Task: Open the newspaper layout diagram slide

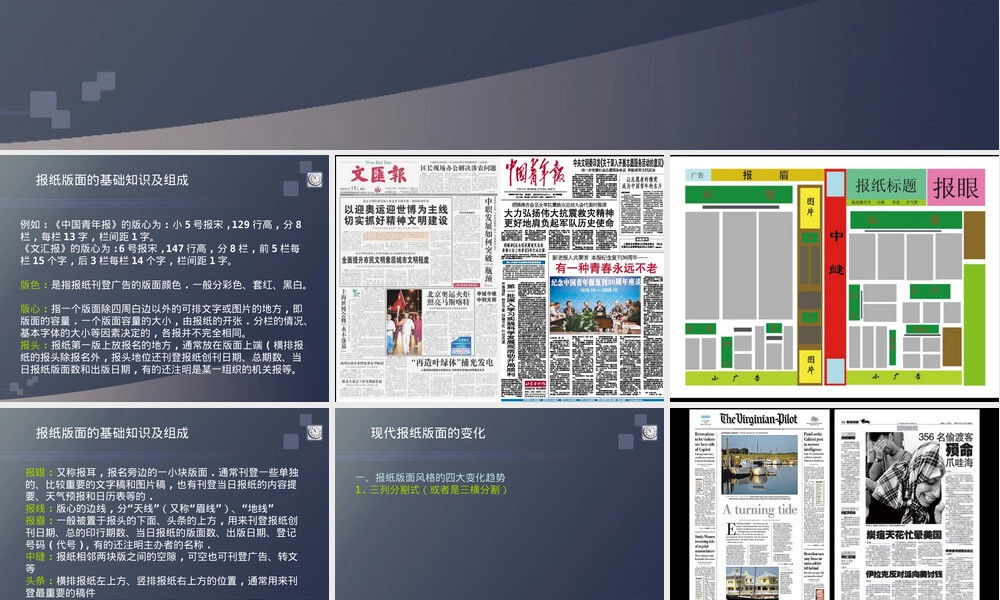Action: 834,278
